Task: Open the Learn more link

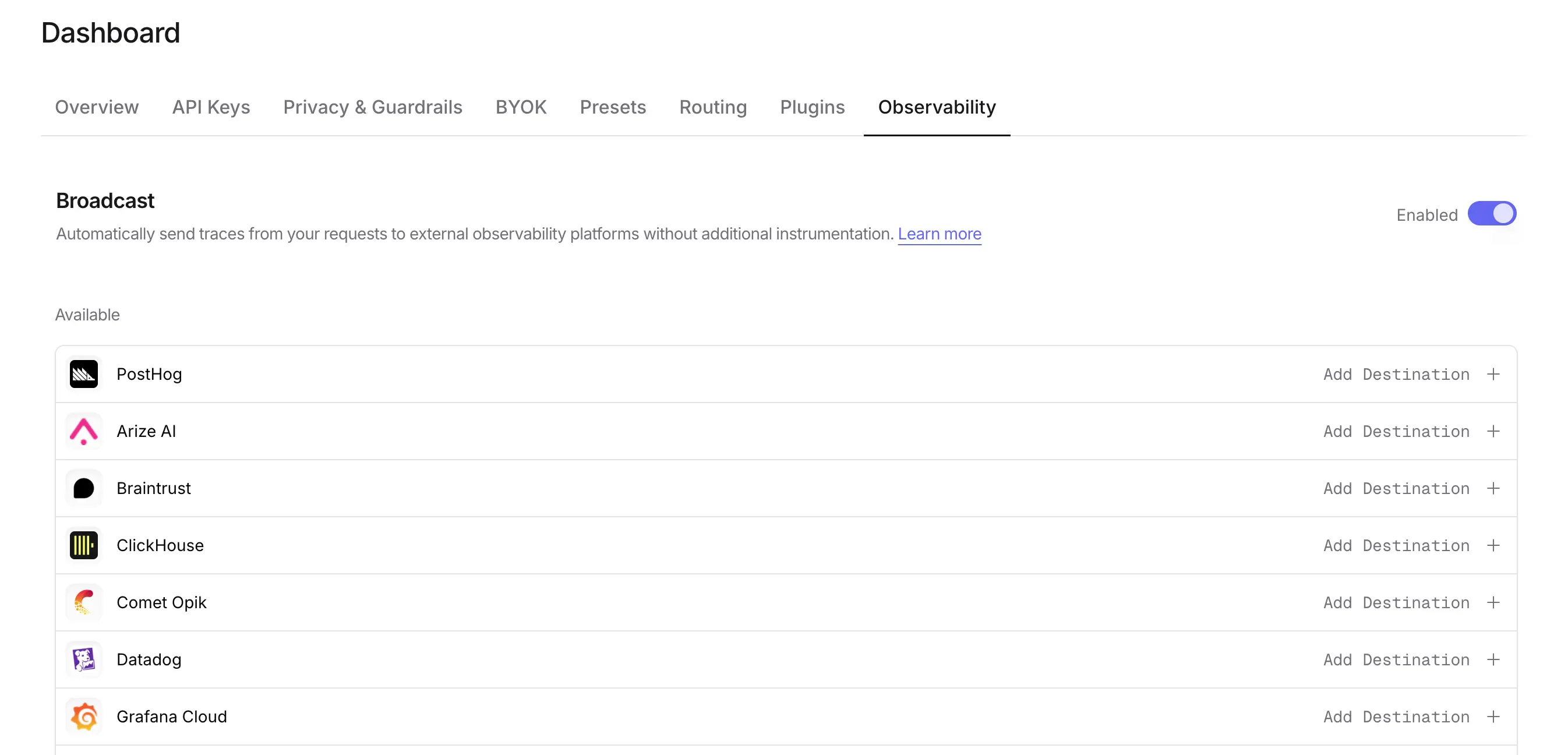Action: point(939,234)
